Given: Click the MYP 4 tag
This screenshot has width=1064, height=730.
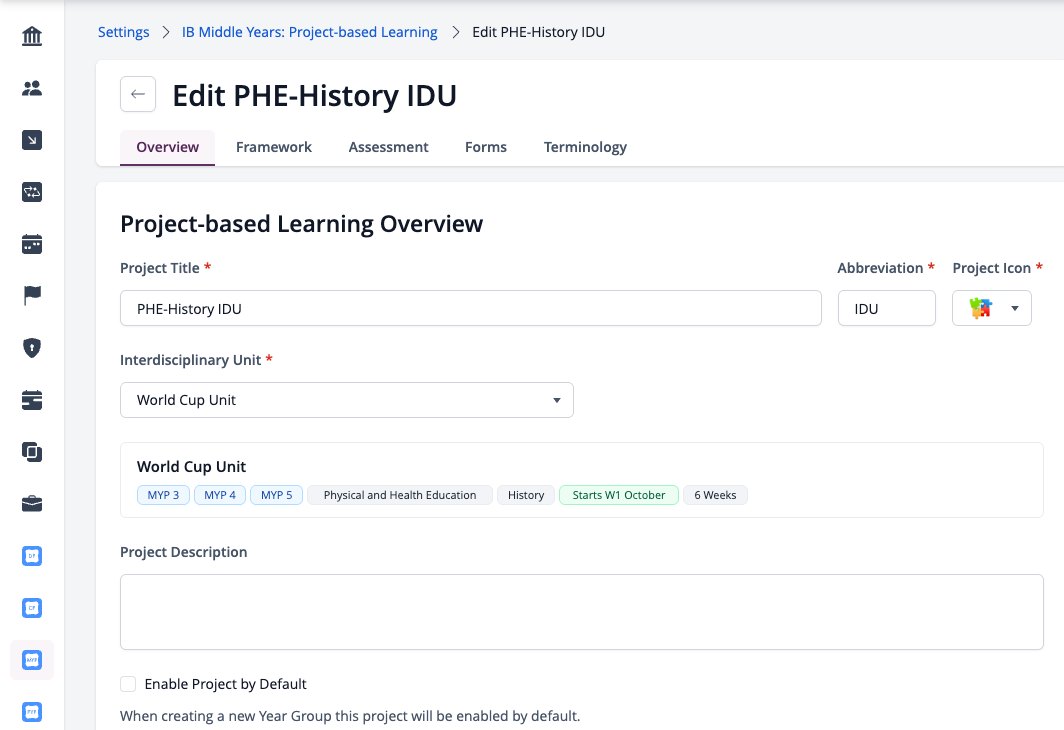Looking at the screenshot, I should 220,495.
